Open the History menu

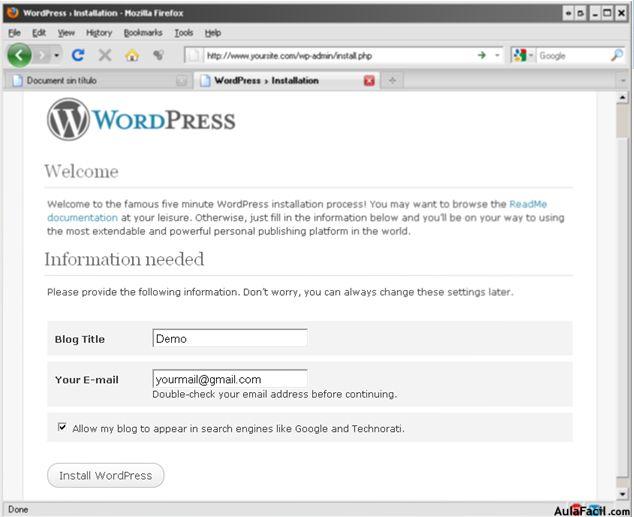pyautogui.click(x=99, y=33)
